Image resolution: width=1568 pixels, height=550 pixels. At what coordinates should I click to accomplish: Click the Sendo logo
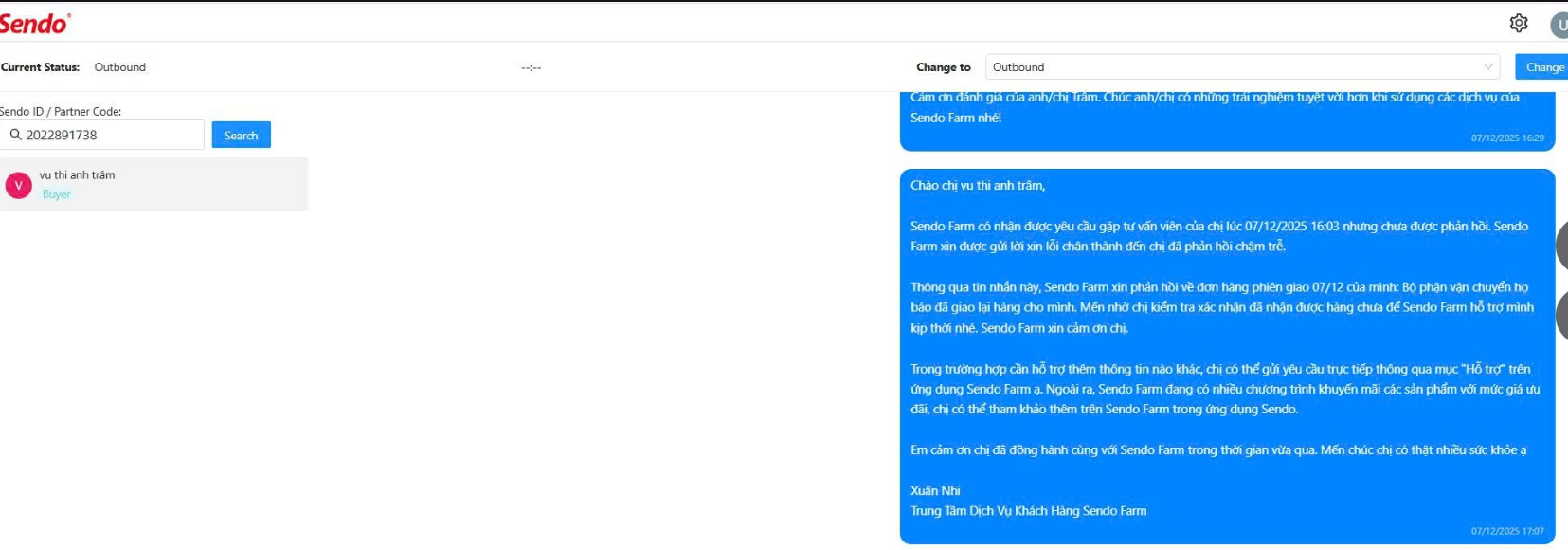34,23
